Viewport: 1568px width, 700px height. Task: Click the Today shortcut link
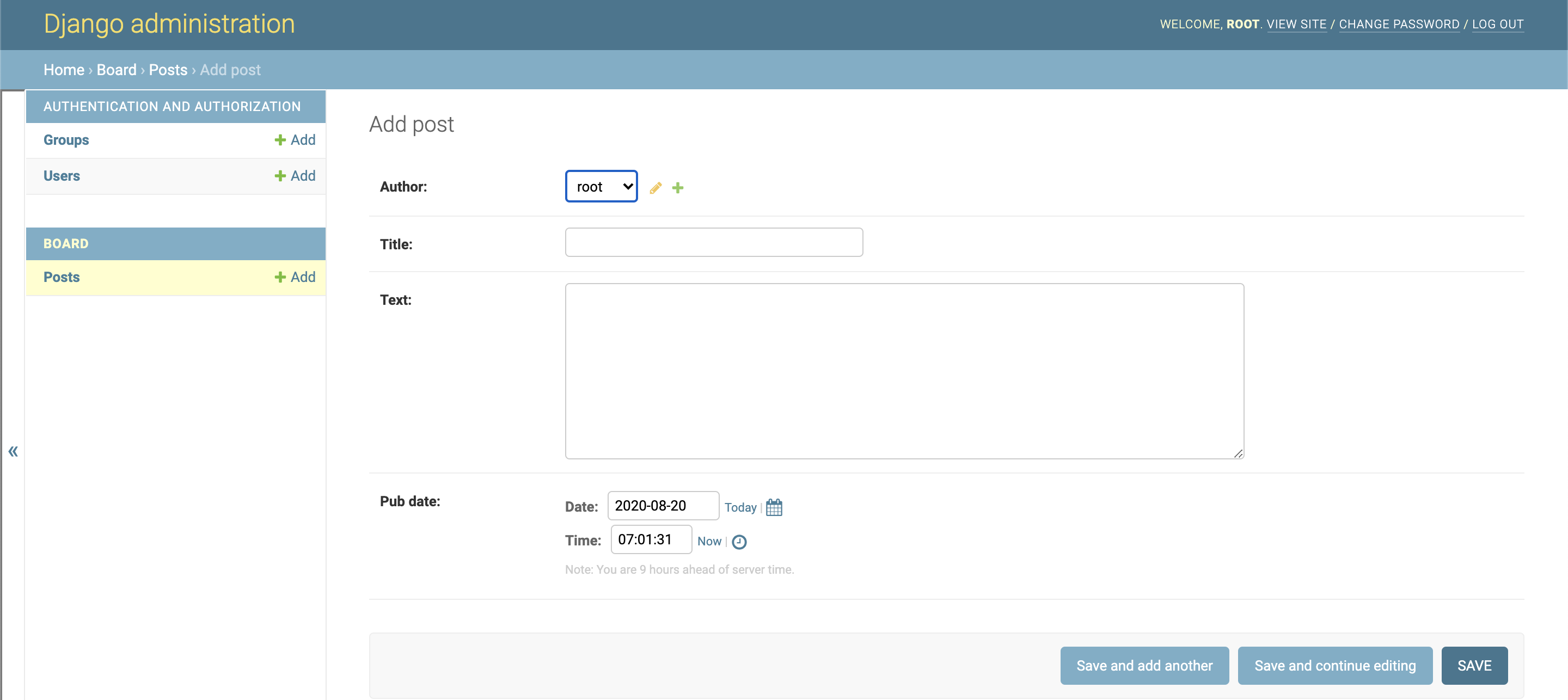[x=740, y=507]
